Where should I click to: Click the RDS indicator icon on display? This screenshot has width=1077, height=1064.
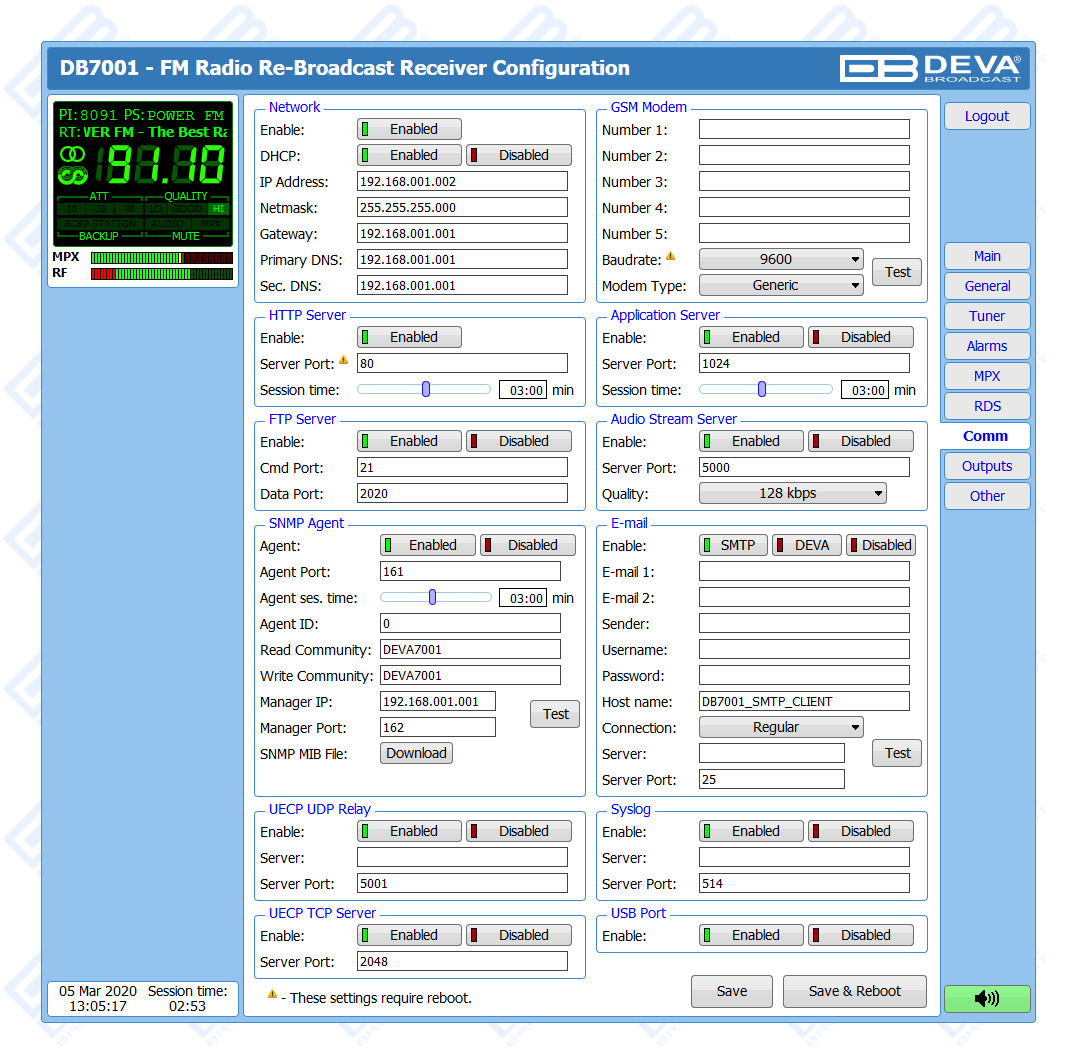(x=72, y=176)
